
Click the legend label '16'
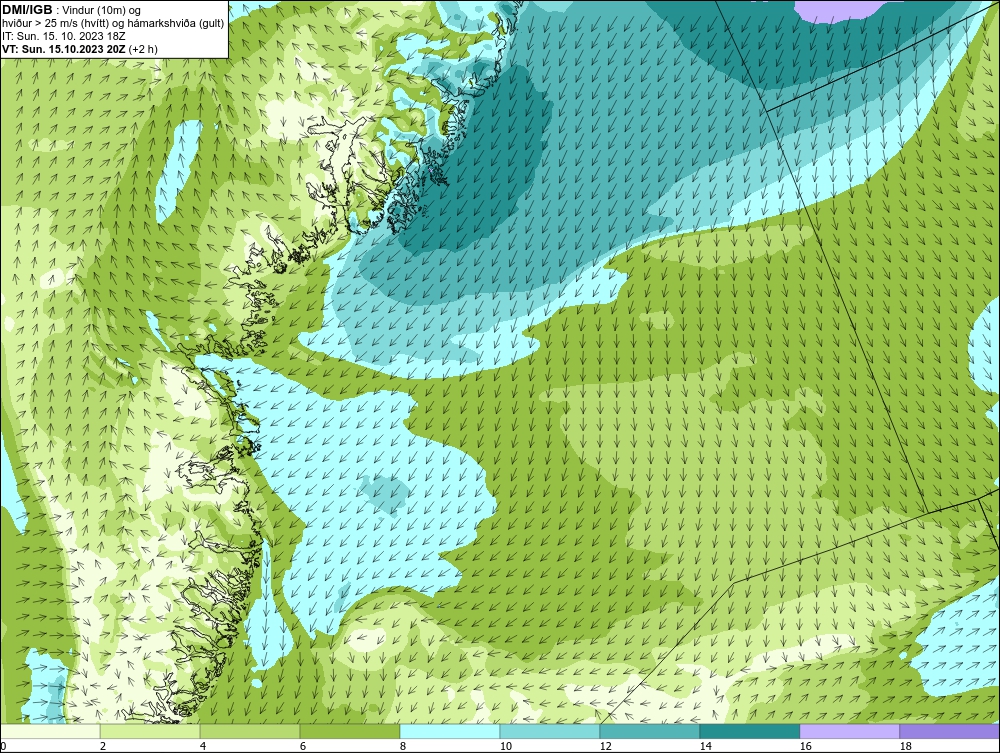coord(805,746)
